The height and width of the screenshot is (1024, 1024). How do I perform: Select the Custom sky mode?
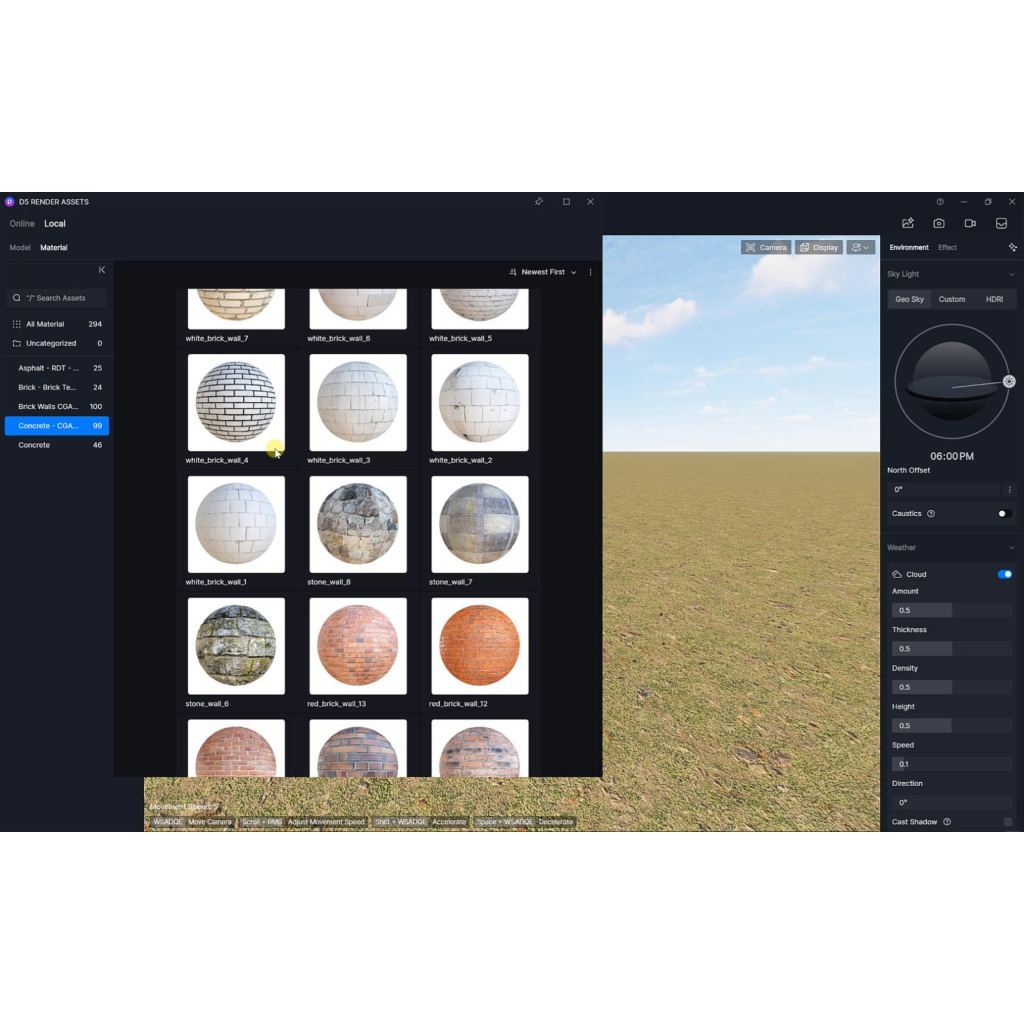[x=952, y=299]
